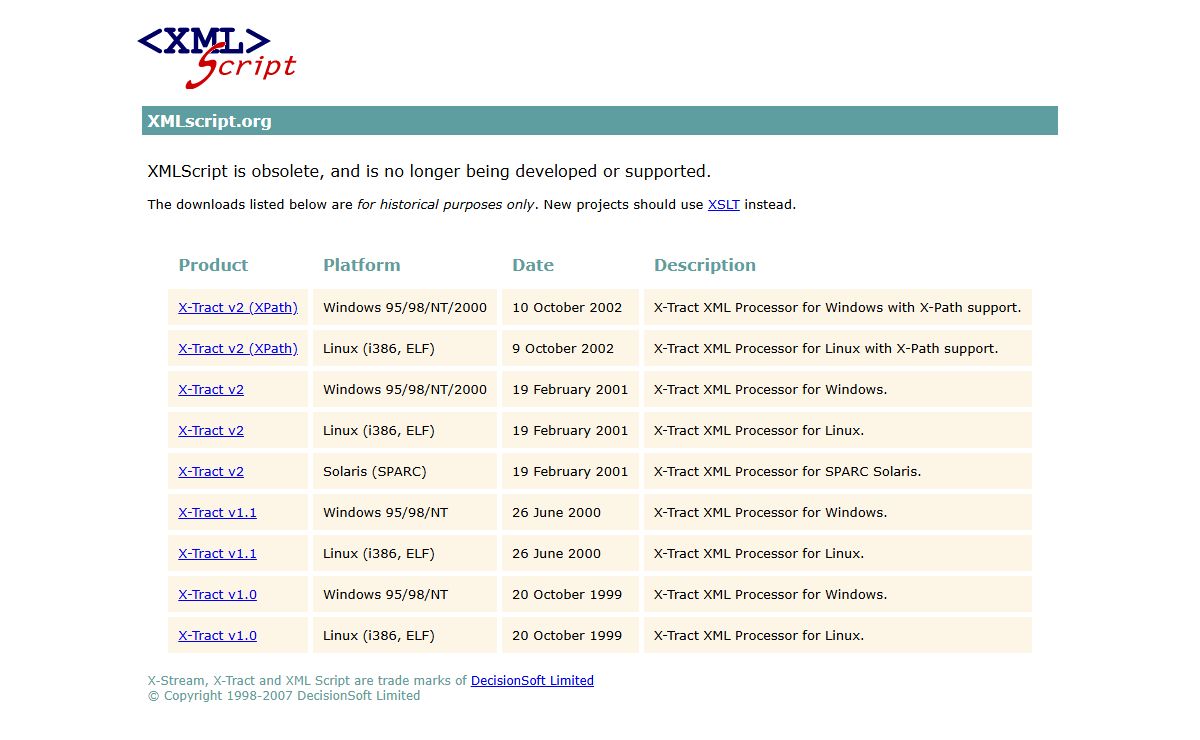Download X-Tract v2 in the Windows 95/98/NT/2000 row
The width and height of the screenshot is (1200, 740).
pos(211,389)
